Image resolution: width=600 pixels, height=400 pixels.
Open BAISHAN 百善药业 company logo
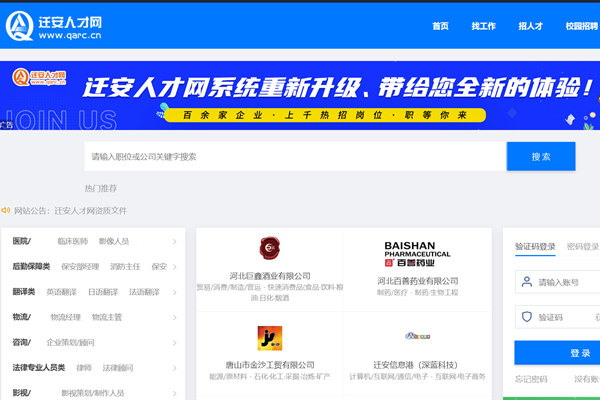[417, 254]
